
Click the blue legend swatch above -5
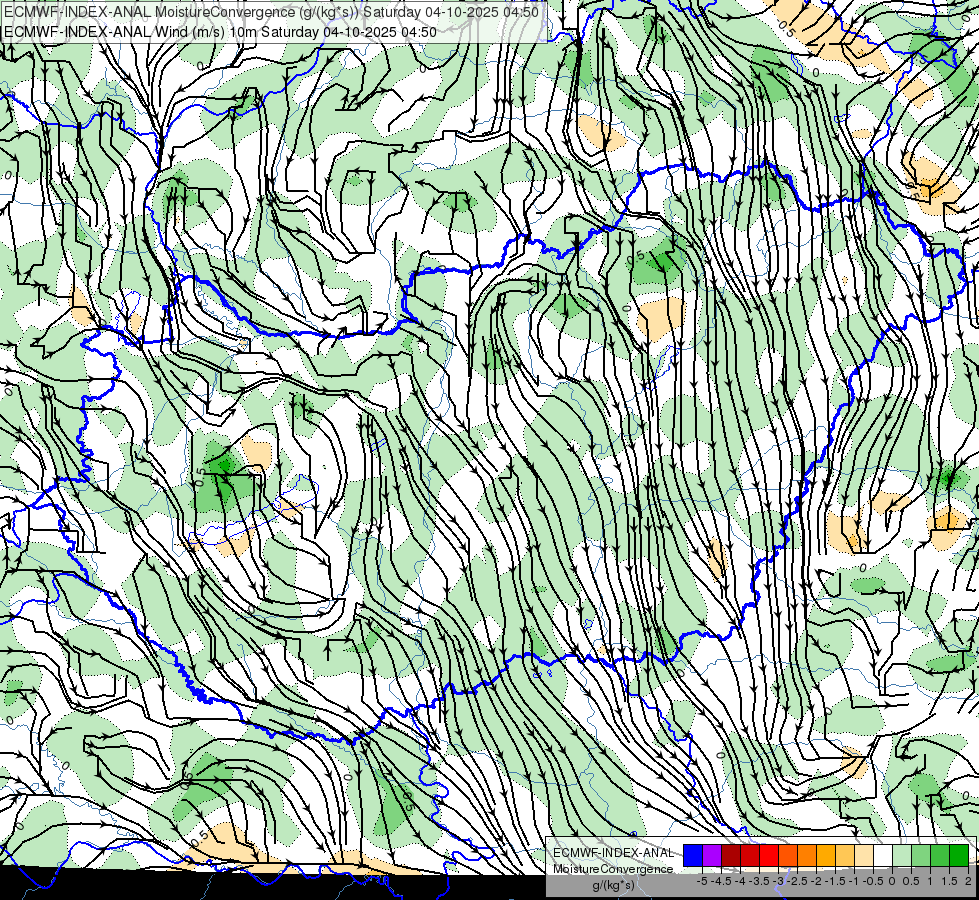coord(693,855)
